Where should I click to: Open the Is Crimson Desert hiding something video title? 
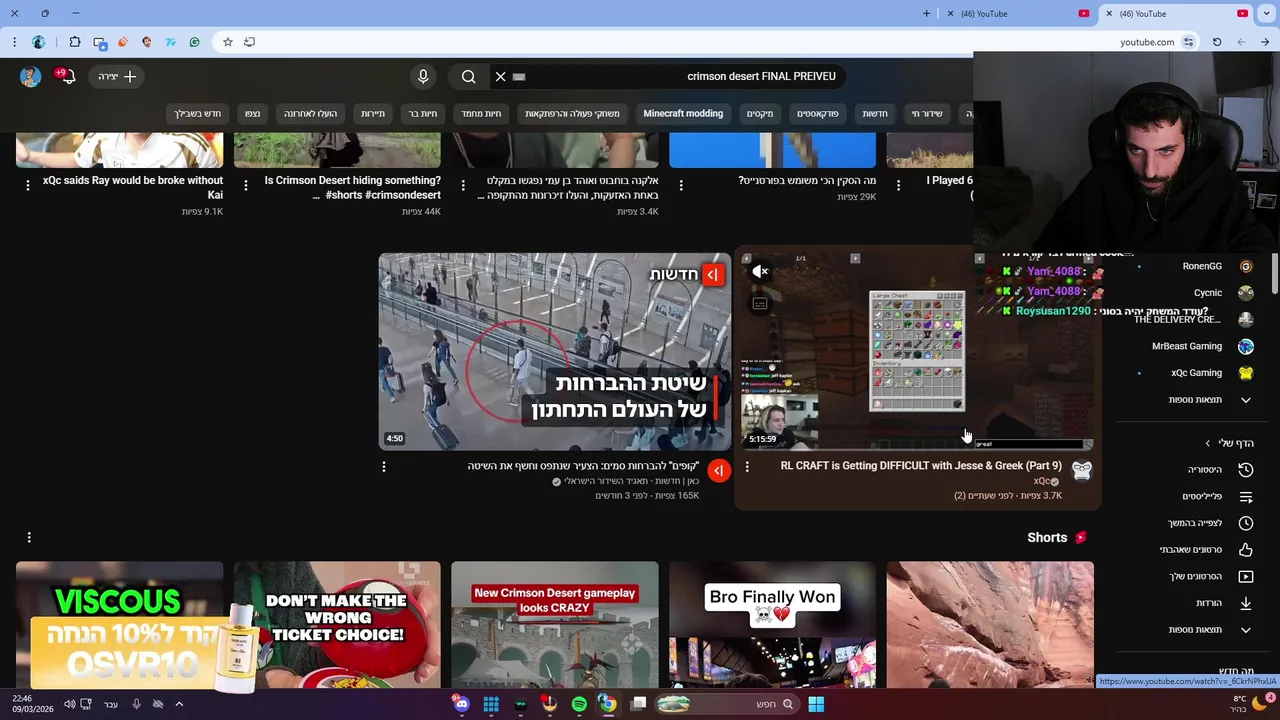tap(352, 188)
